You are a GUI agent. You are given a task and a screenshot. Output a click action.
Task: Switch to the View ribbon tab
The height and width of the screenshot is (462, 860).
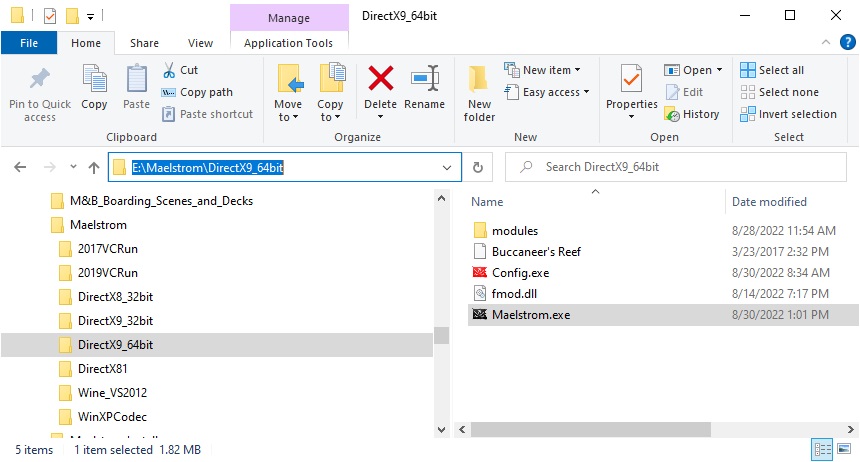point(200,43)
